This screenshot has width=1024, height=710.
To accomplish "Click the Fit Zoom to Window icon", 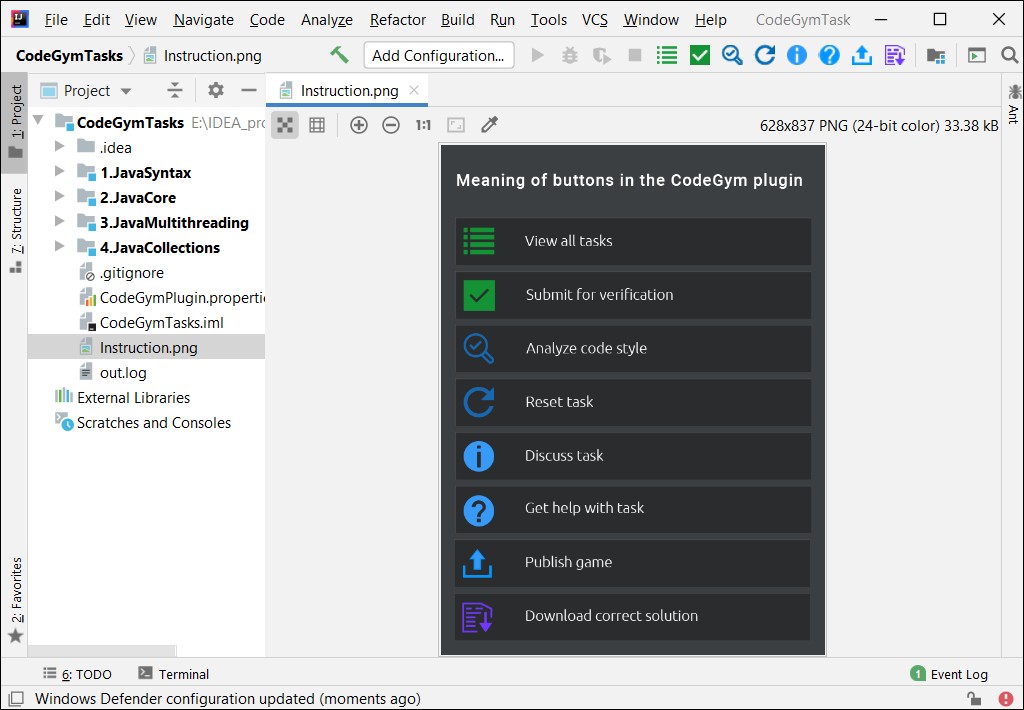I will click(455, 125).
